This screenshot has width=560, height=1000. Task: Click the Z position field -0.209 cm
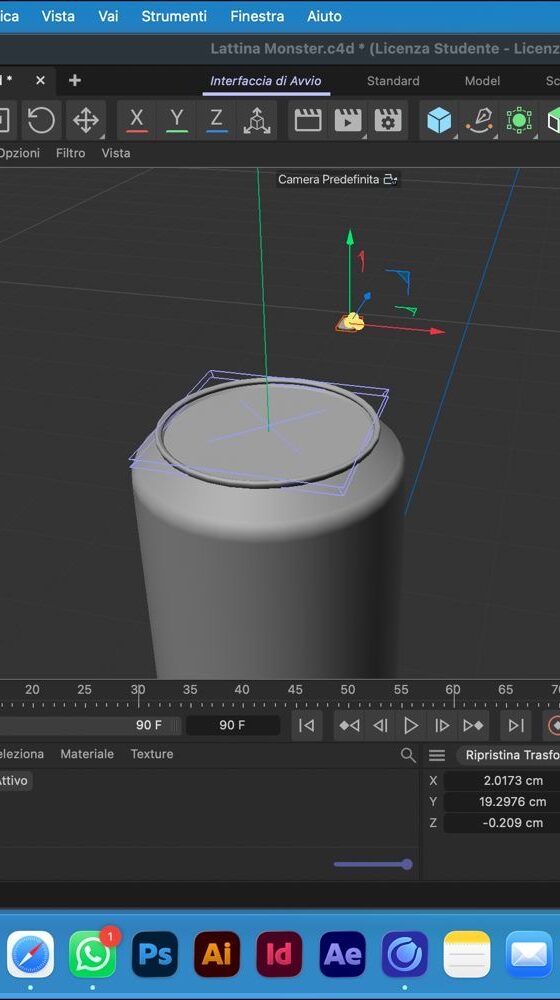tap(502, 823)
